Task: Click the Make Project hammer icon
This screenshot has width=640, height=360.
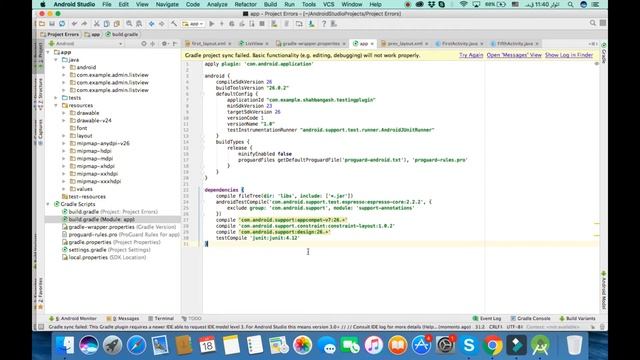Action: pyautogui.click(x=174, y=24)
